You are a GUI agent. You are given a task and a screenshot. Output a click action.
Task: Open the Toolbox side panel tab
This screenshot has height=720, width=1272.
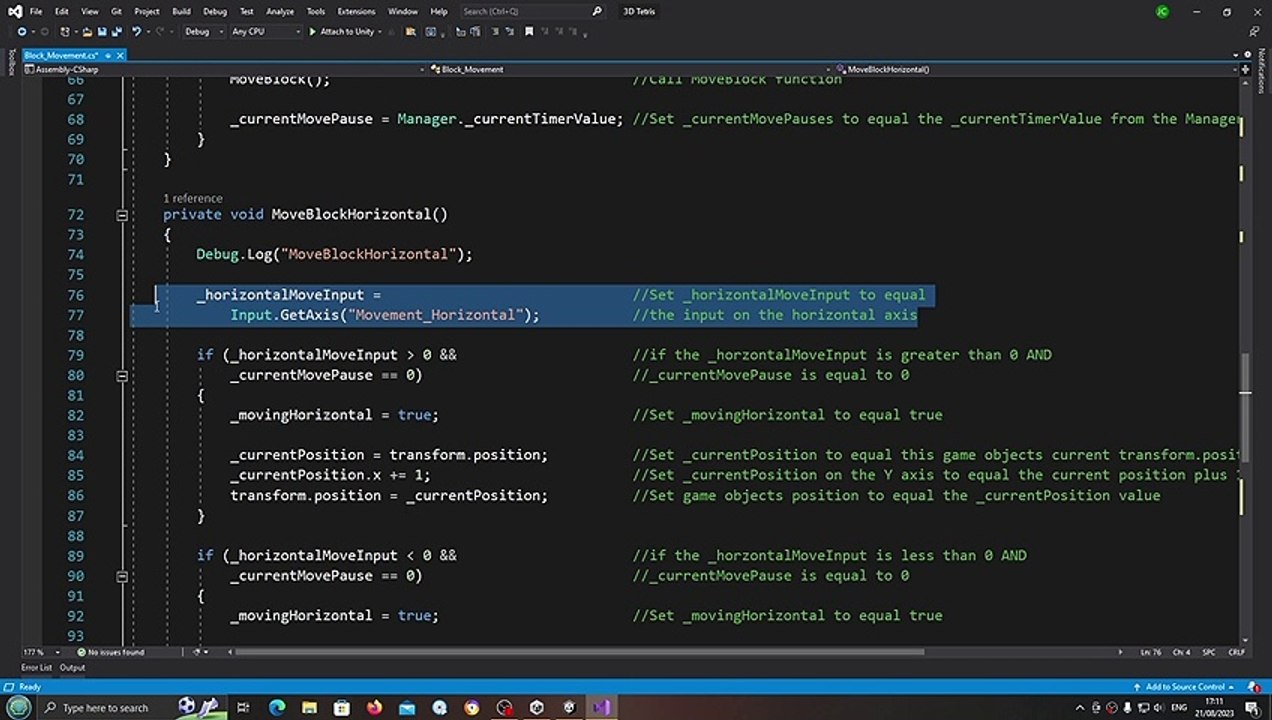coord(10,63)
